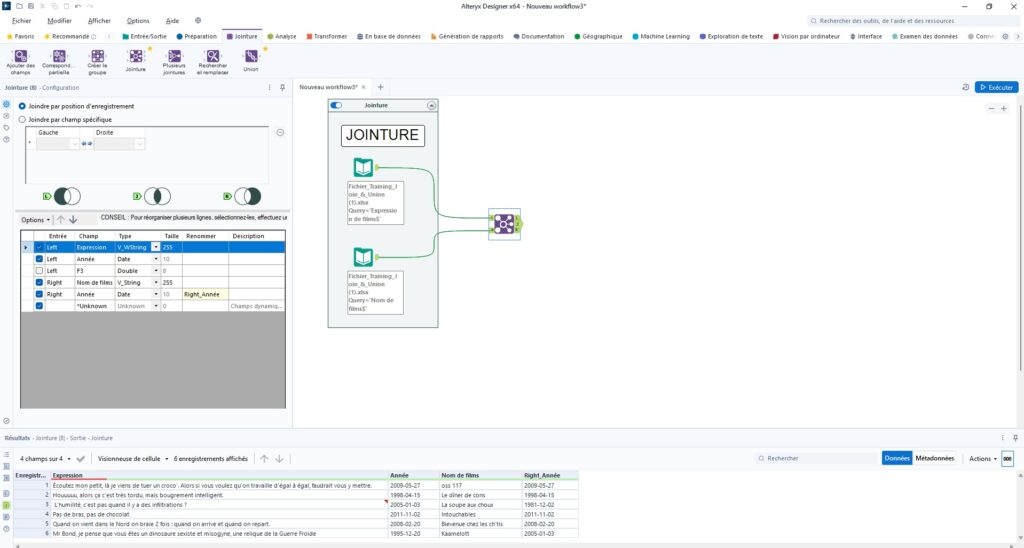Uncheck the Left Expression field
1024x548 pixels.
(39, 248)
